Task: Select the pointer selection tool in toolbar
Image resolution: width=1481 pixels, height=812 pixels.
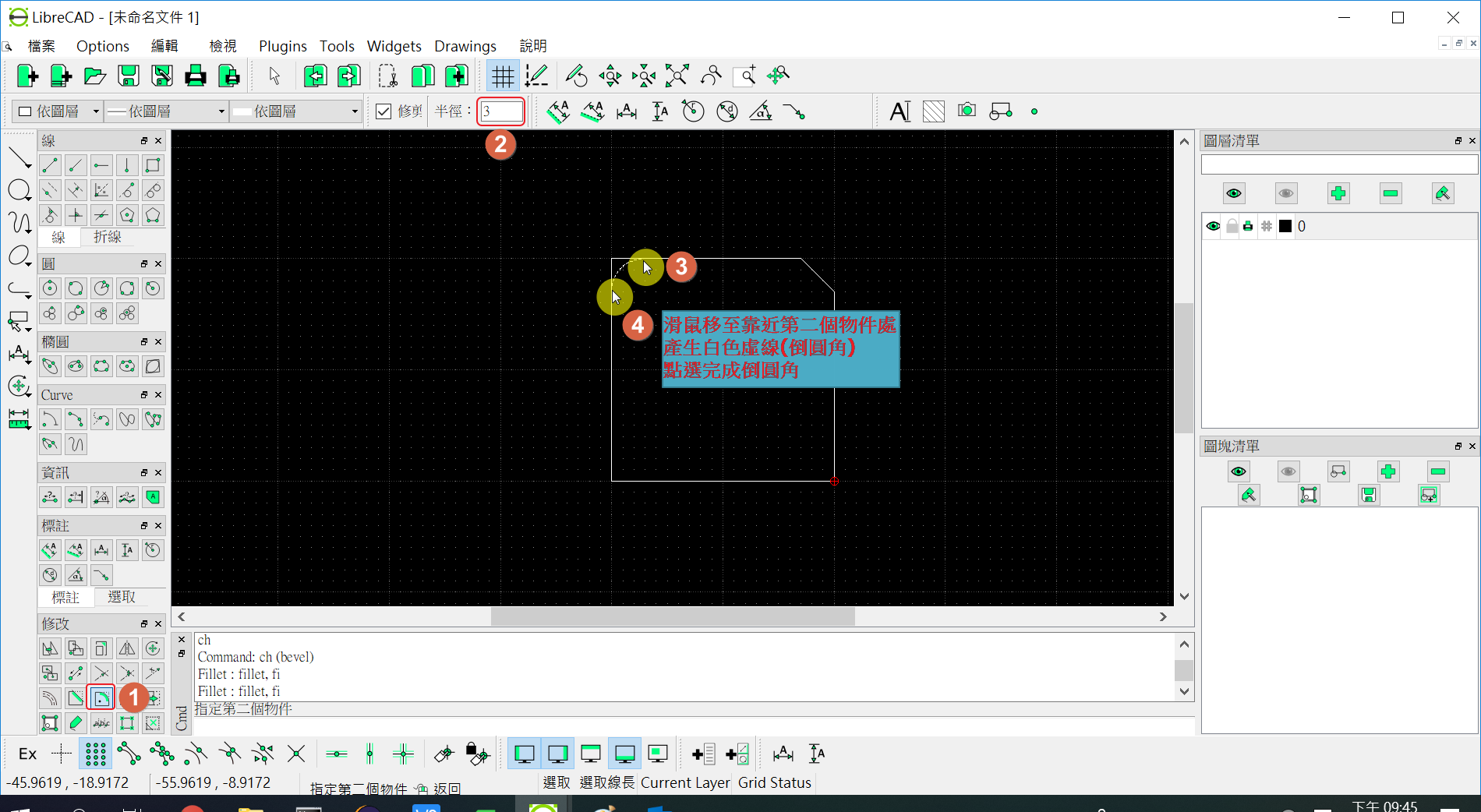Action: (x=274, y=76)
